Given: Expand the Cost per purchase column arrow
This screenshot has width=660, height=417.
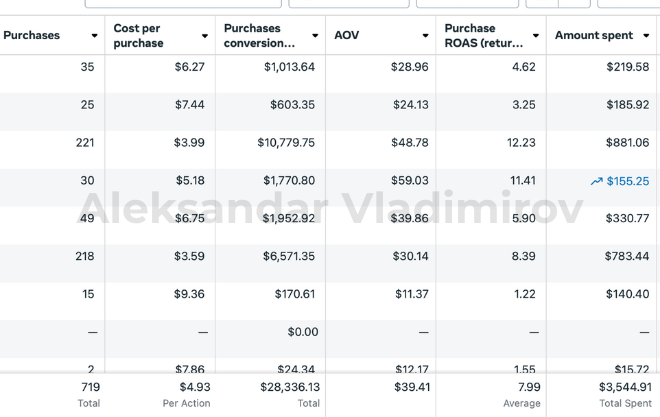Looking at the screenshot, I should (204, 36).
